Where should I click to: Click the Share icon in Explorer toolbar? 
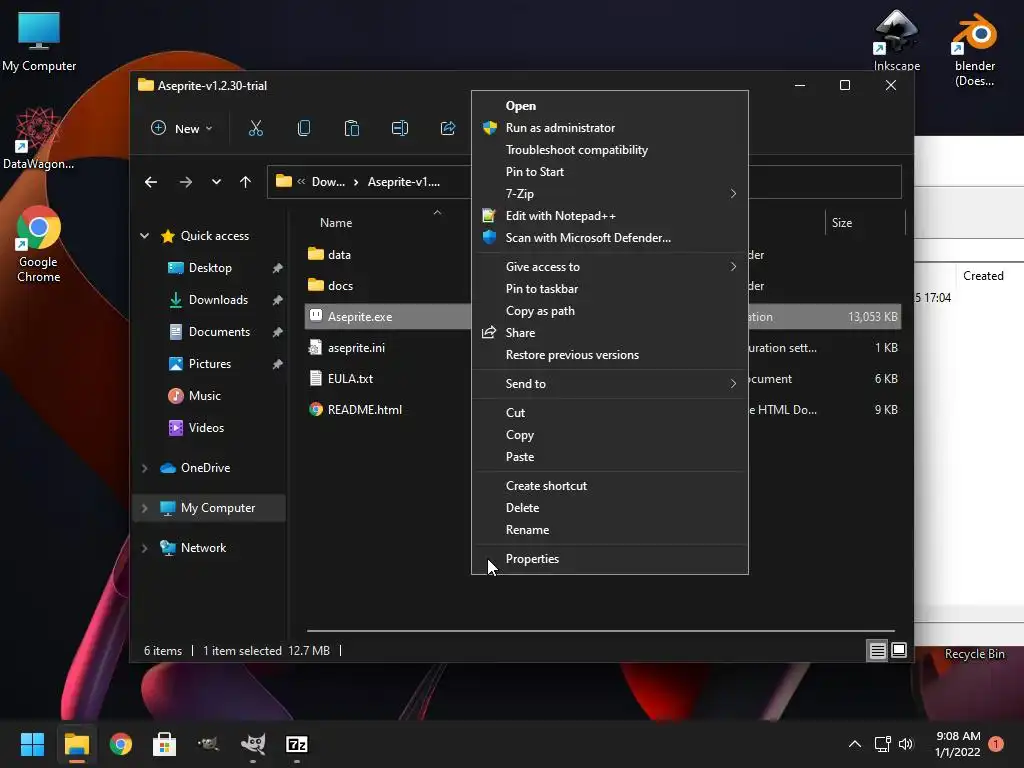click(448, 129)
